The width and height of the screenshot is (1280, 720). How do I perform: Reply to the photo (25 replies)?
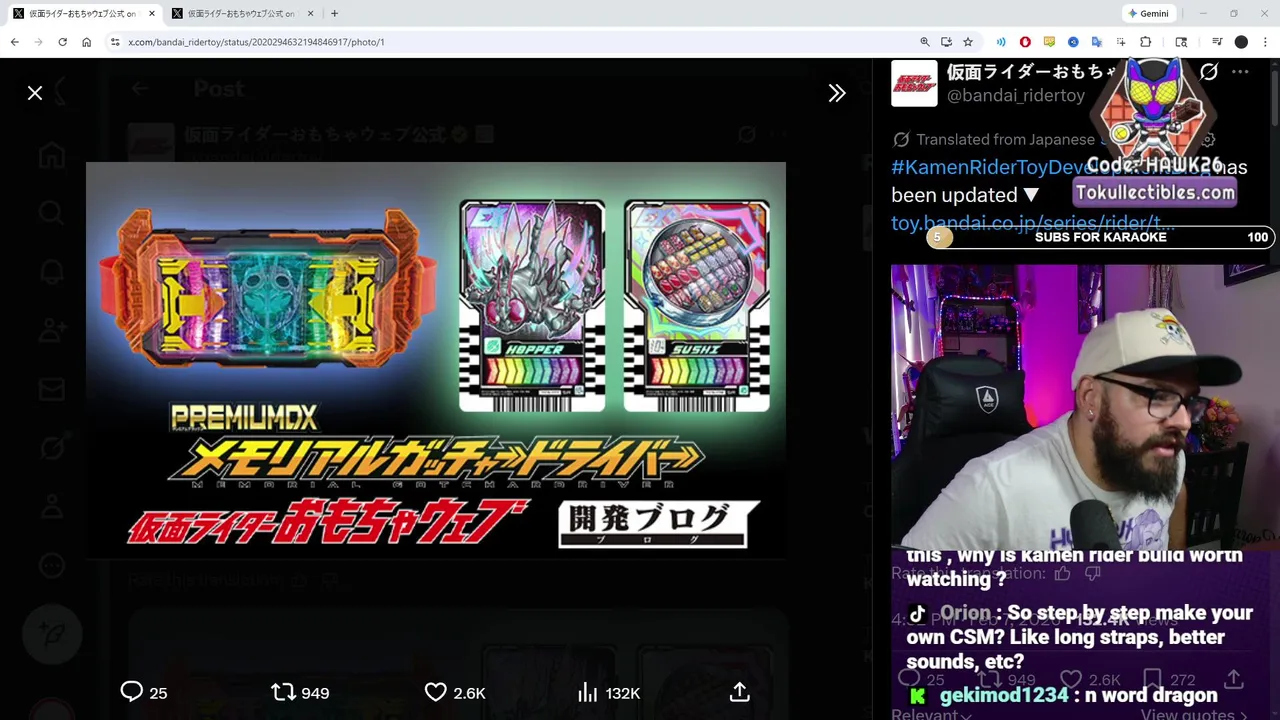tap(143, 692)
